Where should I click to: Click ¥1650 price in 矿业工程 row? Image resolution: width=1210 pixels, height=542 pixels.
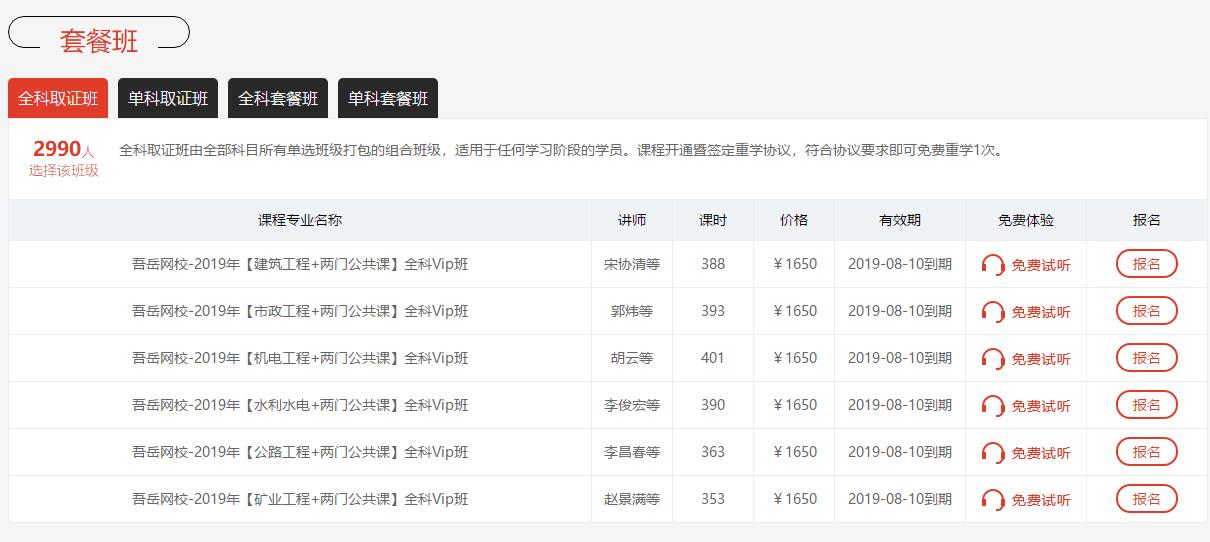click(795, 499)
